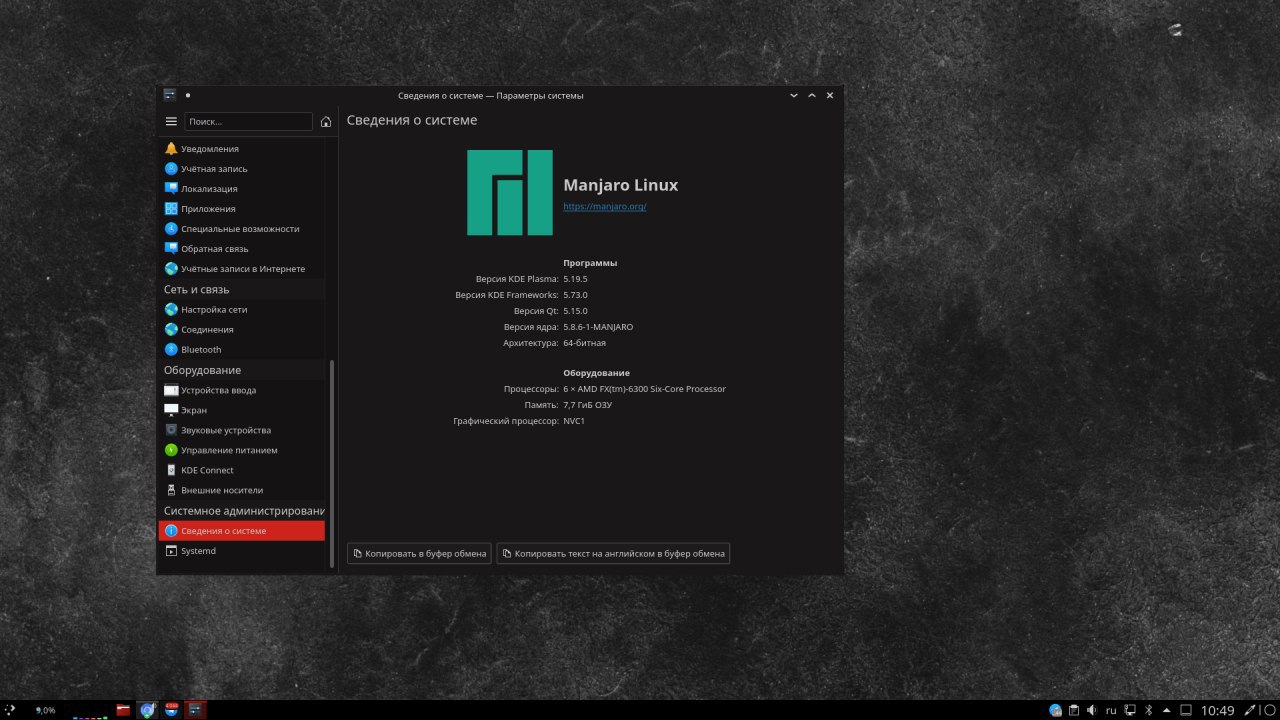Image resolution: width=1280 pixels, height=720 pixels.
Task: Open Обратная связь settings
Action: pos(242,249)
